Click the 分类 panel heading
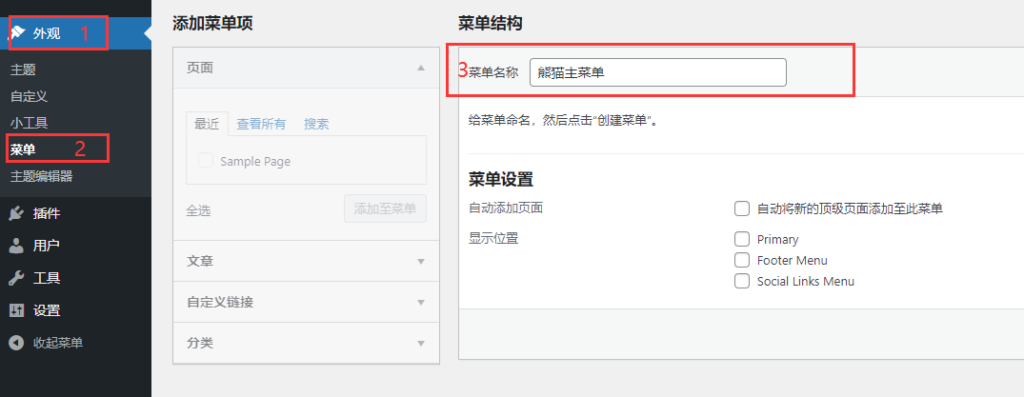Screen dimensions: 1024x397 pyautogui.click(x=200, y=343)
